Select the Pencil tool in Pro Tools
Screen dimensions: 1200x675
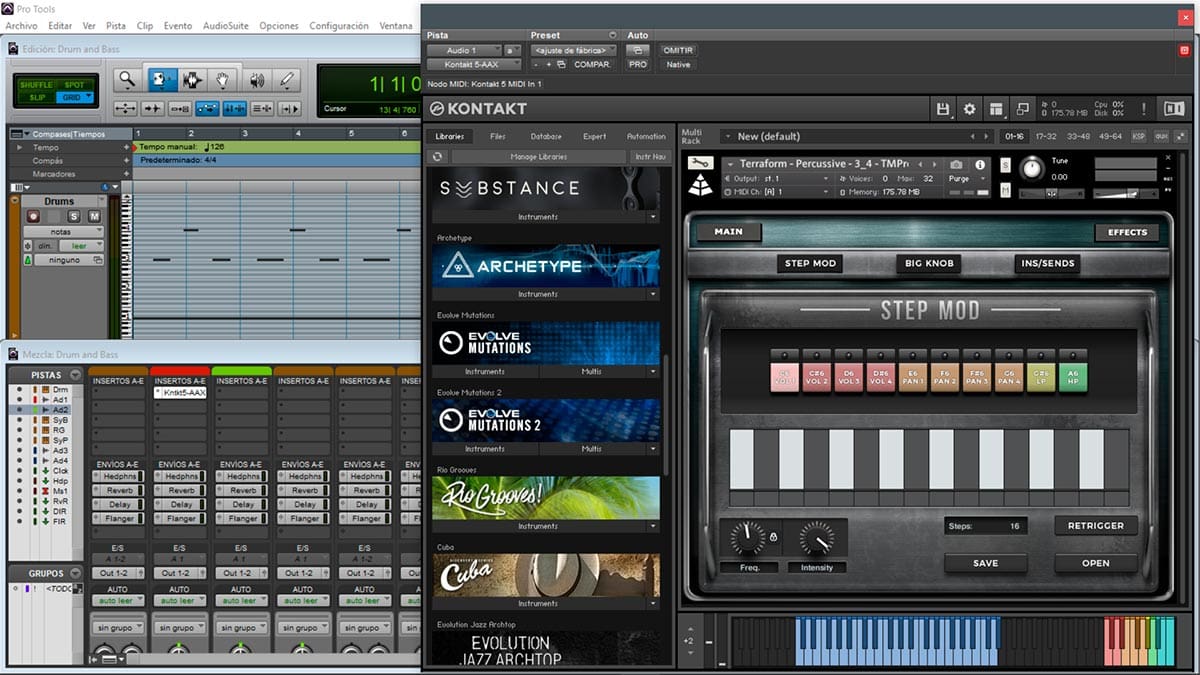click(287, 80)
